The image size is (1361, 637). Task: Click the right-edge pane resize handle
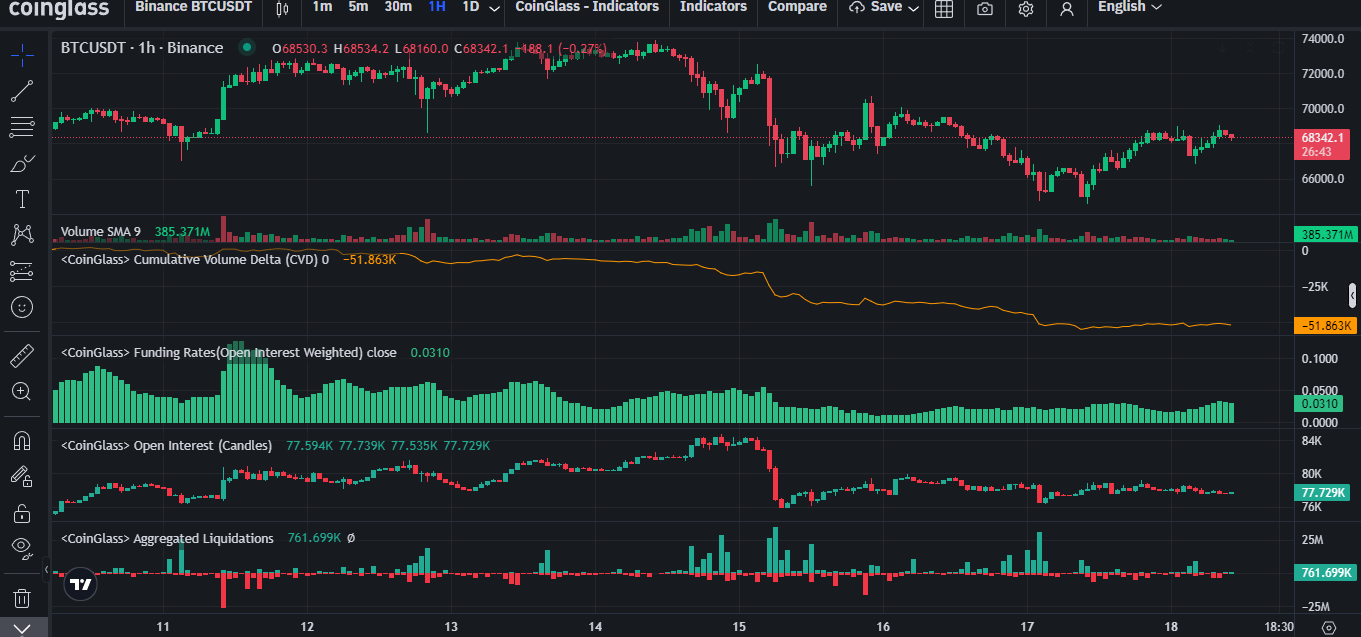pos(1353,295)
